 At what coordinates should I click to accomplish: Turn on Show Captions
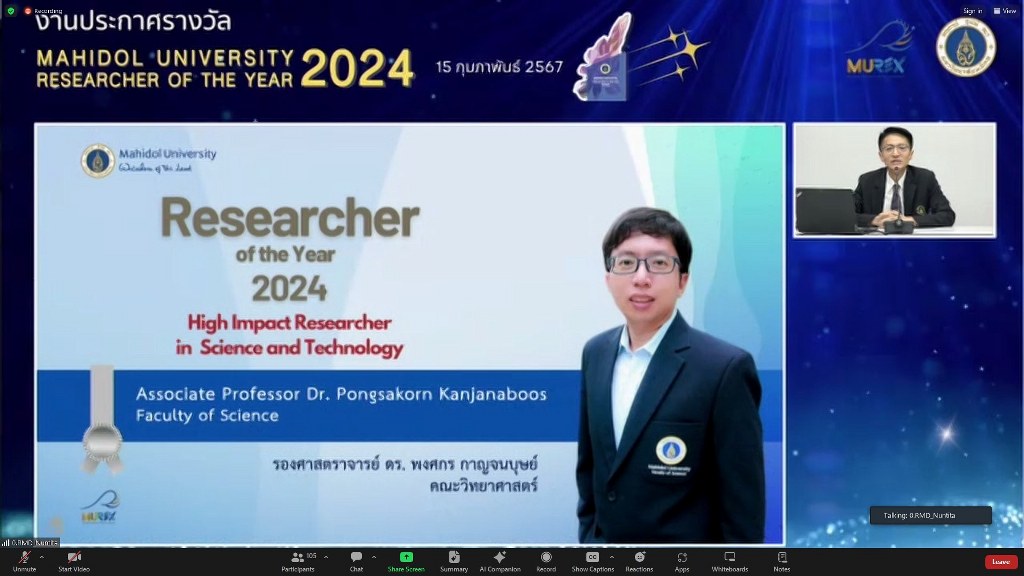pos(592,561)
